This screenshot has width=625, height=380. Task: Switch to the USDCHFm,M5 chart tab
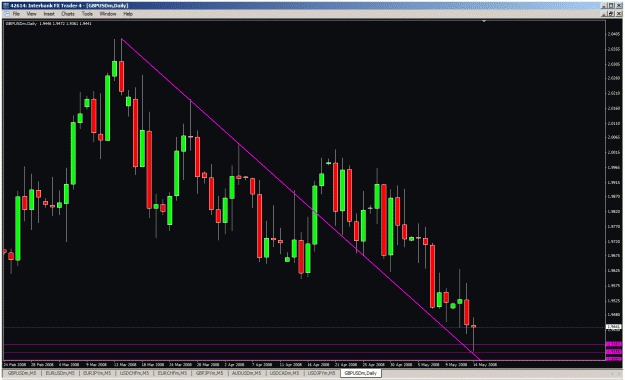click(135, 373)
